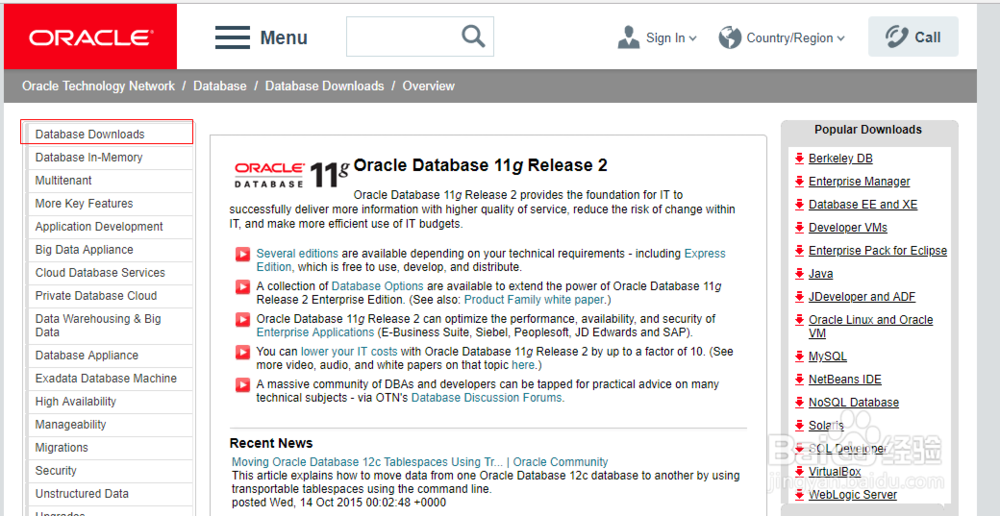This screenshot has height=516, width=1000.
Task: Click download arrow icon beside Enterprise Manager
Action: (x=799, y=181)
